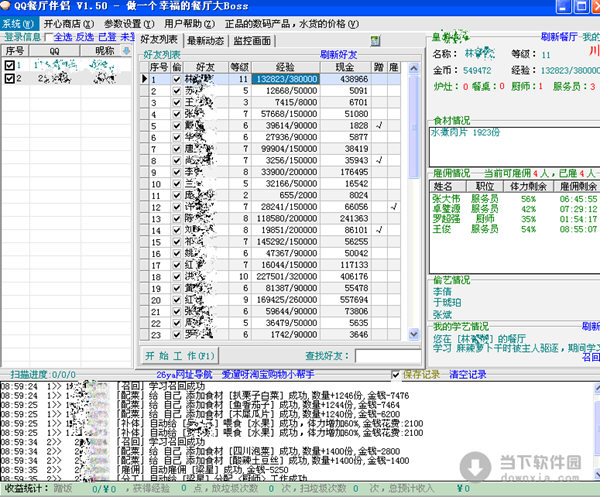Click the small notepad icon beside the tabs
The width and height of the screenshot is (600, 497).
pos(375,41)
